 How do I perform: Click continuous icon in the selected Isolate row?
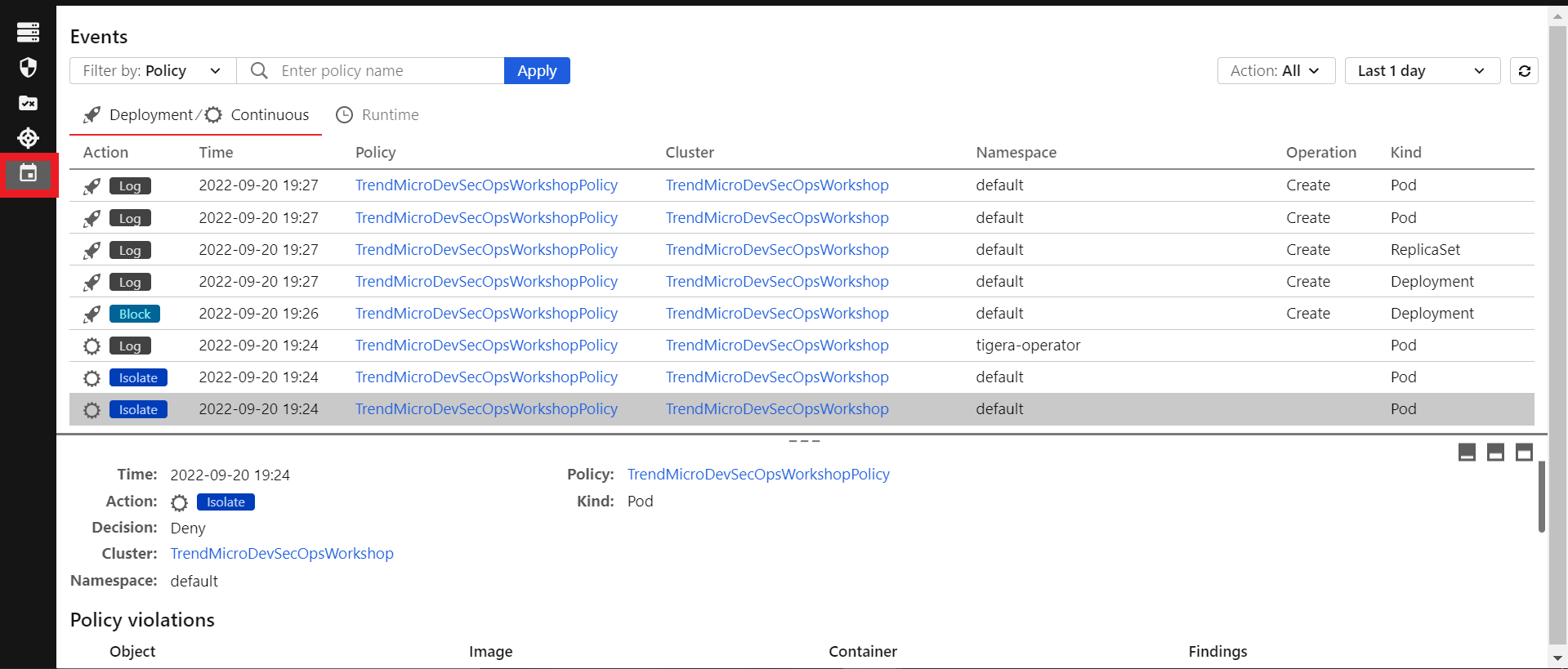[92, 410]
